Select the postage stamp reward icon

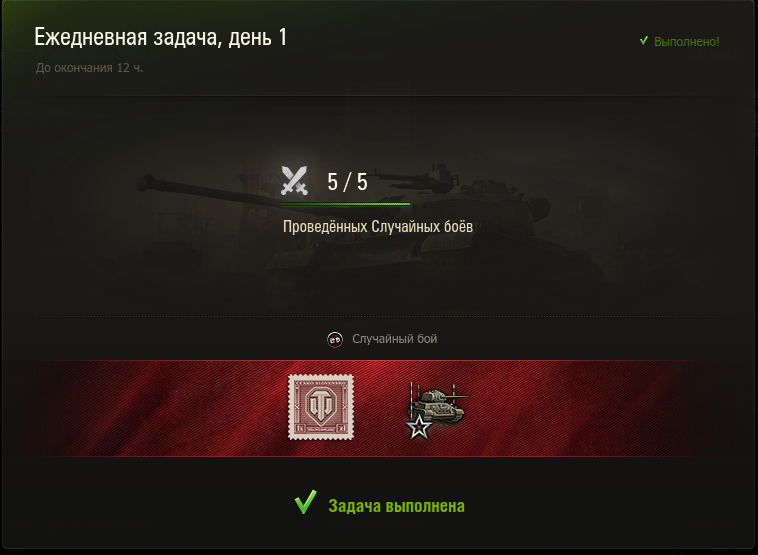(x=321, y=407)
